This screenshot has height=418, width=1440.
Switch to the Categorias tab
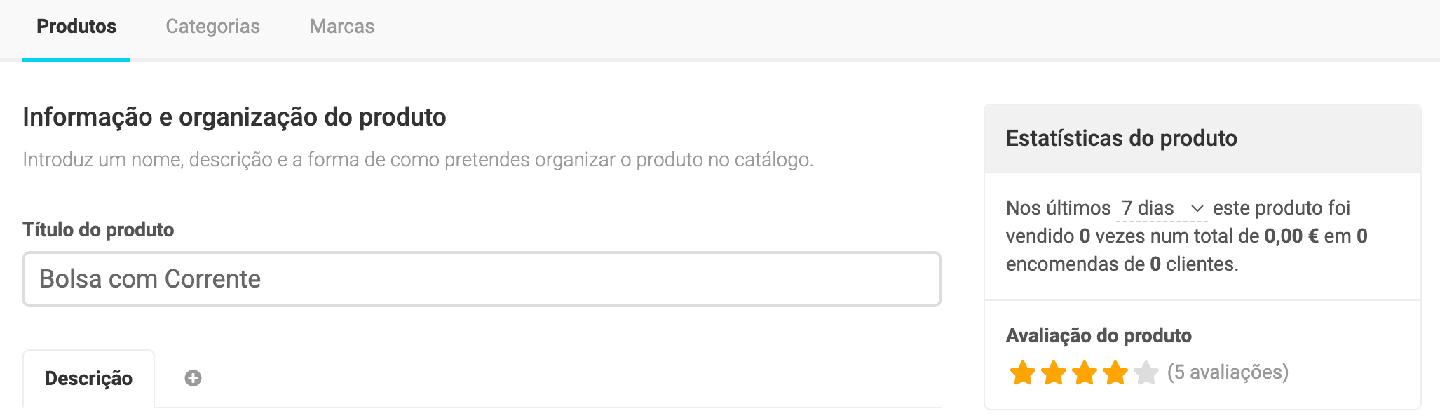(x=212, y=27)
